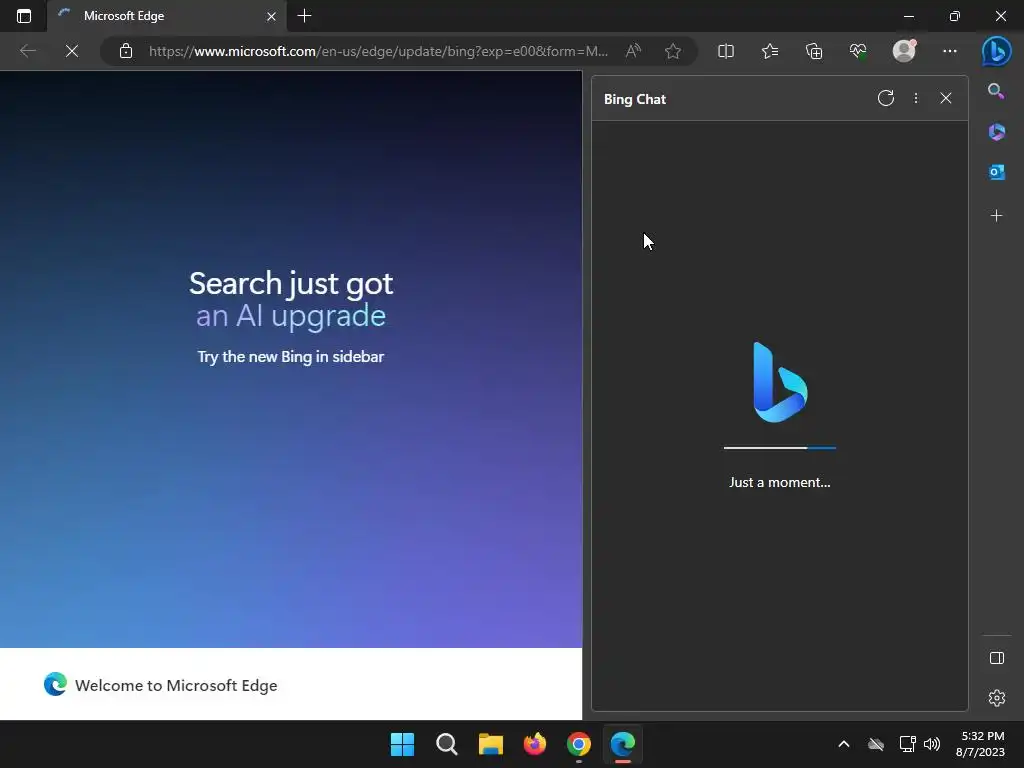
Task: View site information lock icon
Action: [126, 51]
